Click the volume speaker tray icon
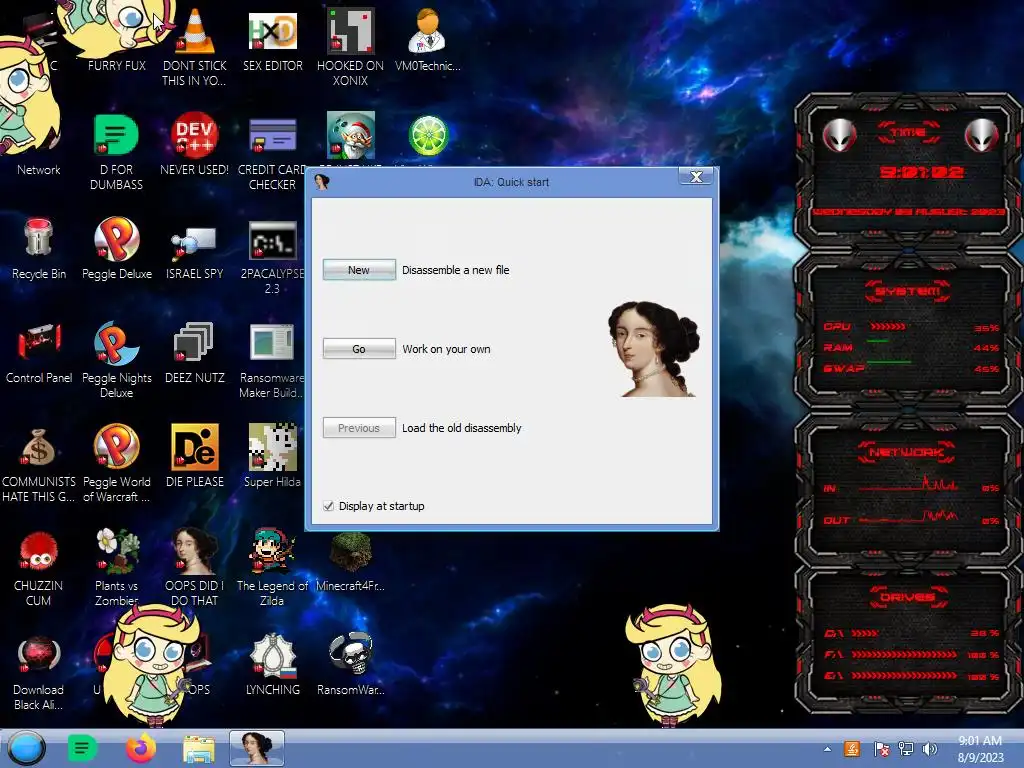Screen dimensions: 1024x768 [x=929, y=749]
